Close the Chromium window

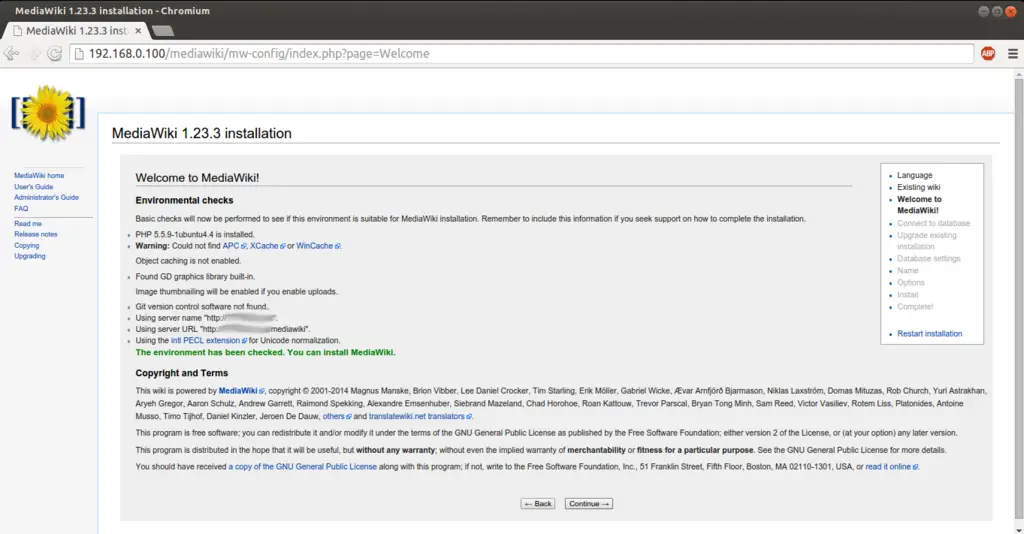[x=1010, y=11]
